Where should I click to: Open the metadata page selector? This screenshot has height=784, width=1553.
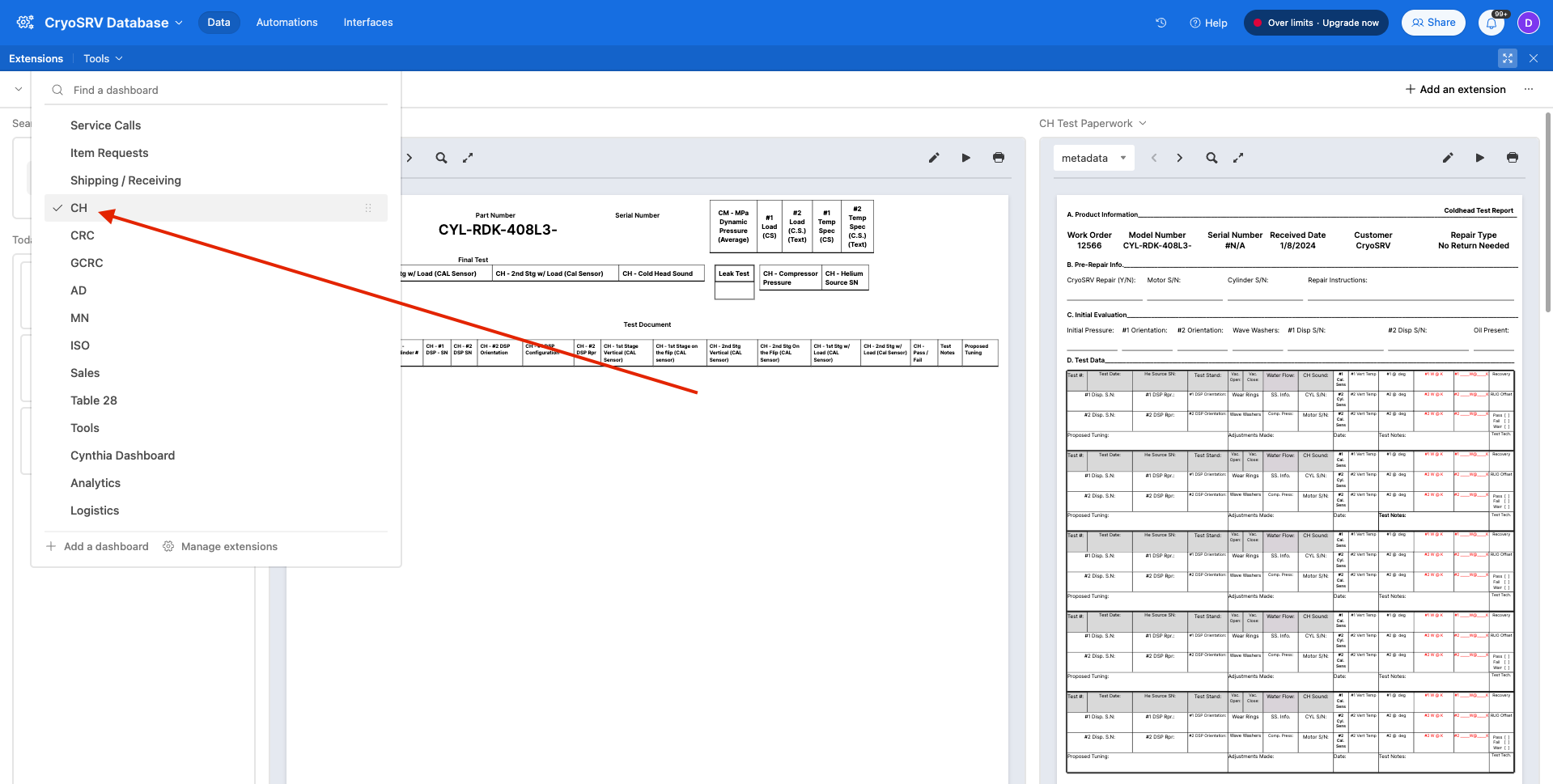pos(1093,158)
